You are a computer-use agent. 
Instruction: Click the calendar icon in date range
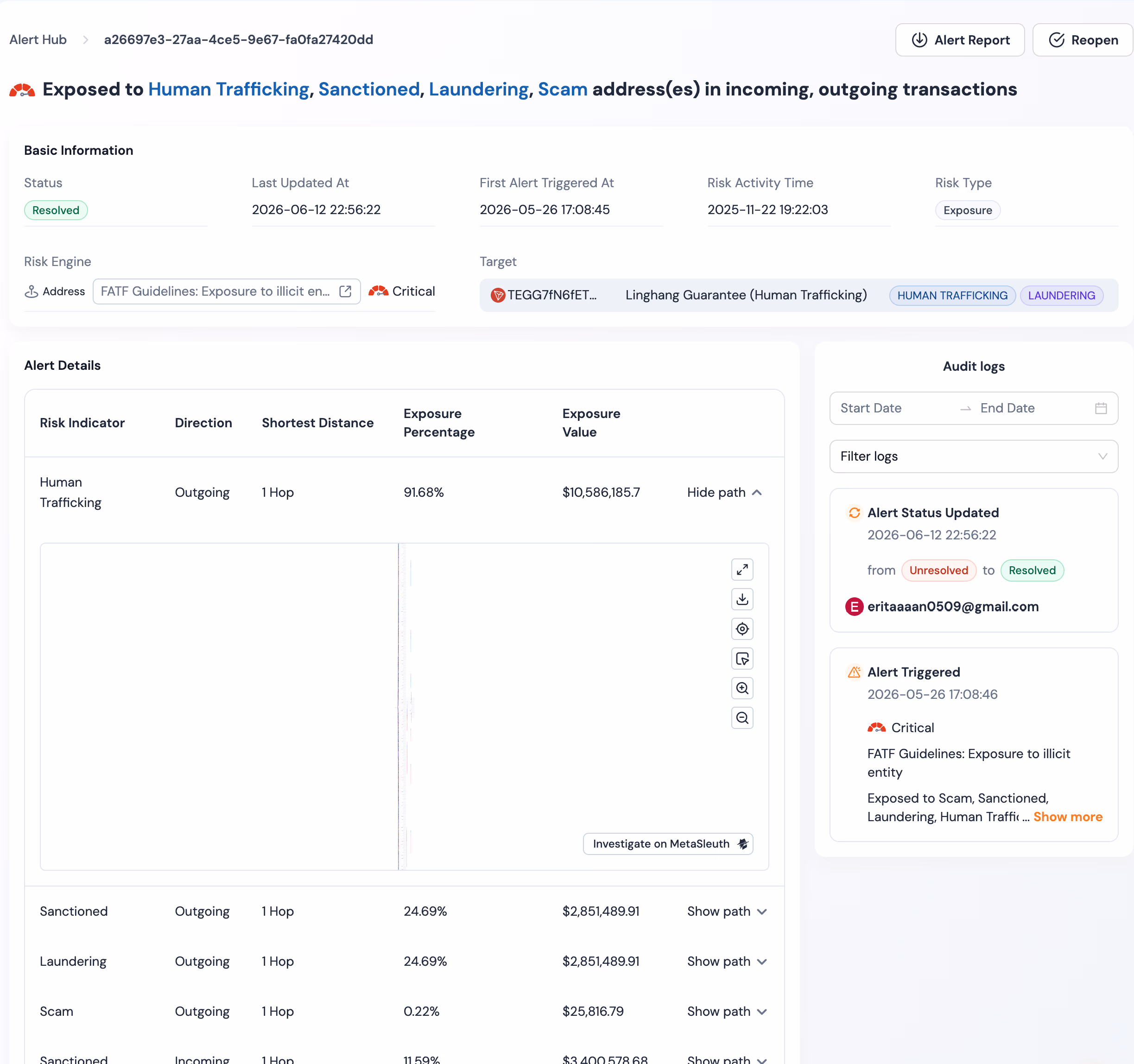coord(1101,408)
